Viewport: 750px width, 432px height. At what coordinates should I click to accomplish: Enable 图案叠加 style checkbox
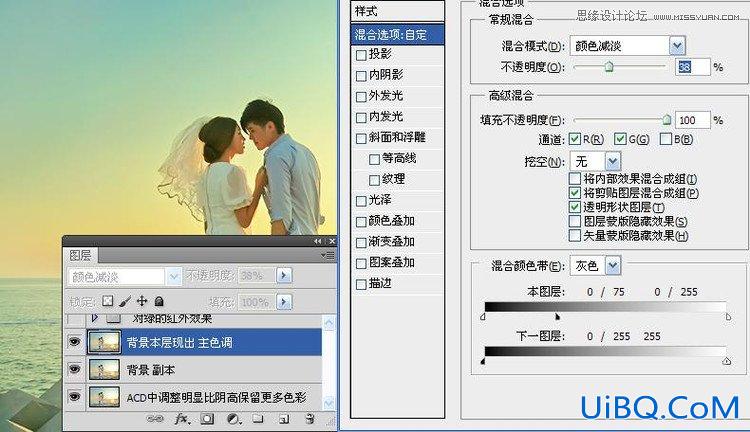tap(361, 264)
